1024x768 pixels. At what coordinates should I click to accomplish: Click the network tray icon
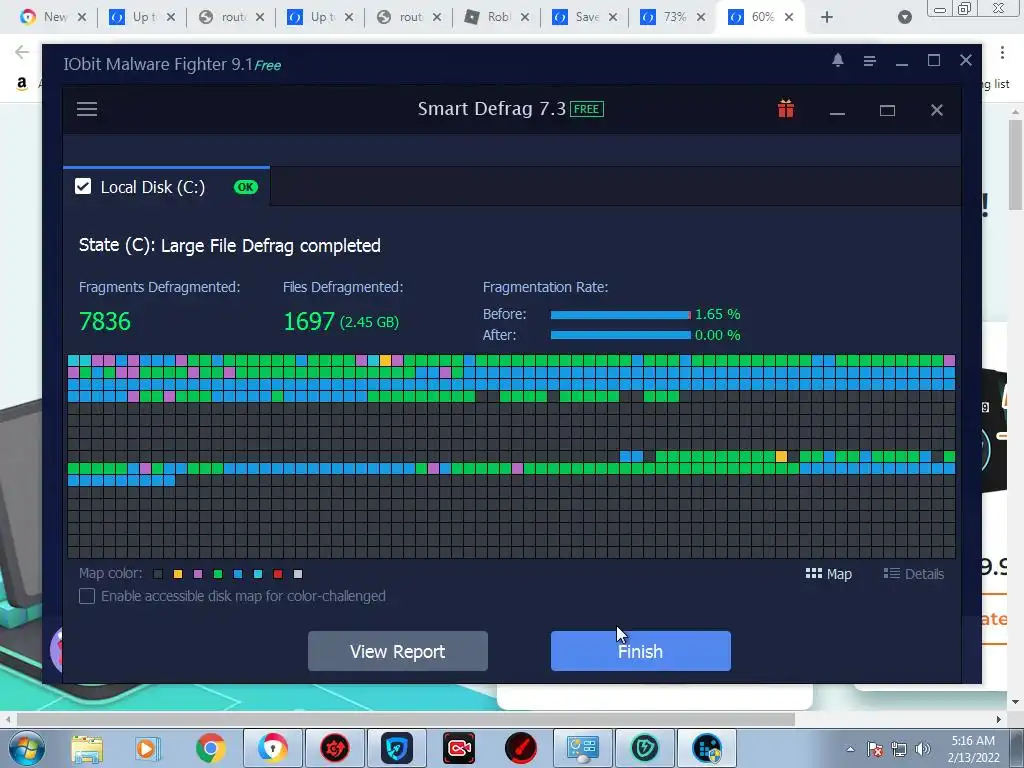click(x=899, y=749)
